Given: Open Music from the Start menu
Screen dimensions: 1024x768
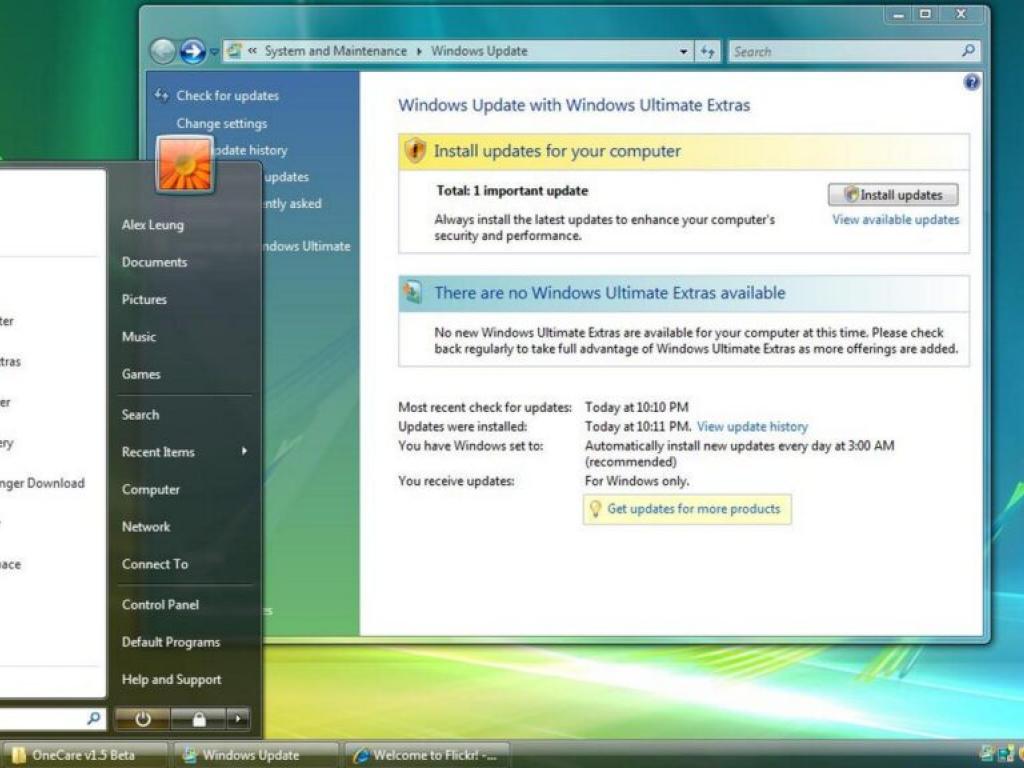Looking at the screenshot, I should [x=138, y=337].
